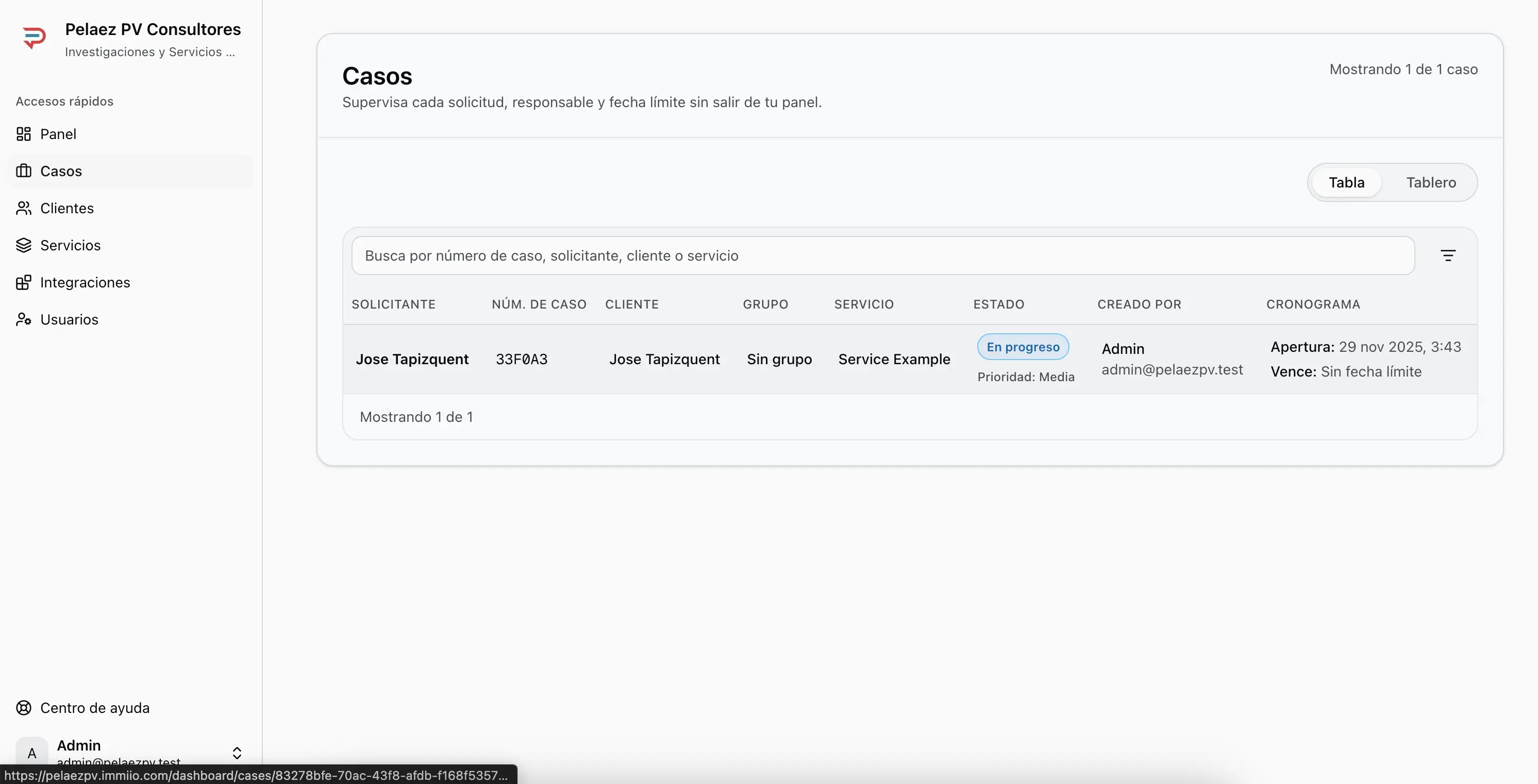The height and width of the screenshot is (784, 1538).
Task: Click the Usuarios user-settings icon
Action: tap(23, 319)
